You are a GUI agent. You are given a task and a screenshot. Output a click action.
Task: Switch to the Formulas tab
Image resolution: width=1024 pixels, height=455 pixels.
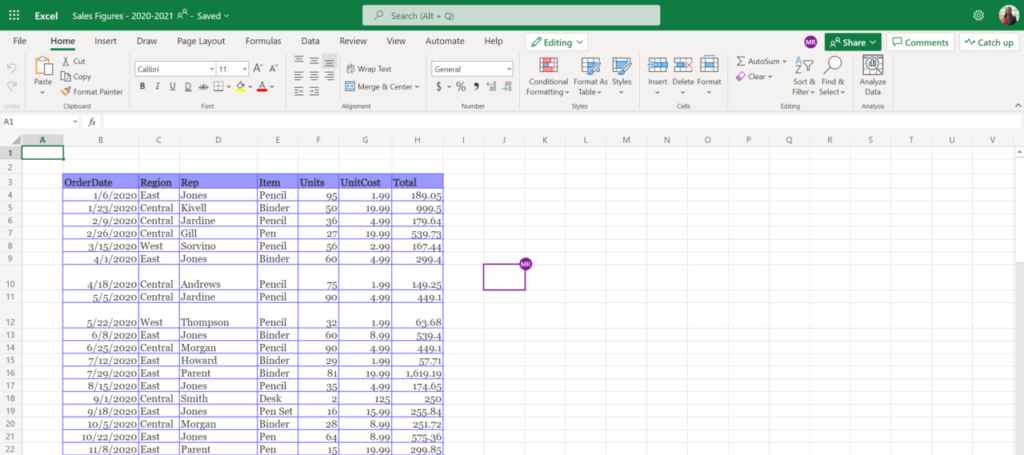[x=262, y=41]
